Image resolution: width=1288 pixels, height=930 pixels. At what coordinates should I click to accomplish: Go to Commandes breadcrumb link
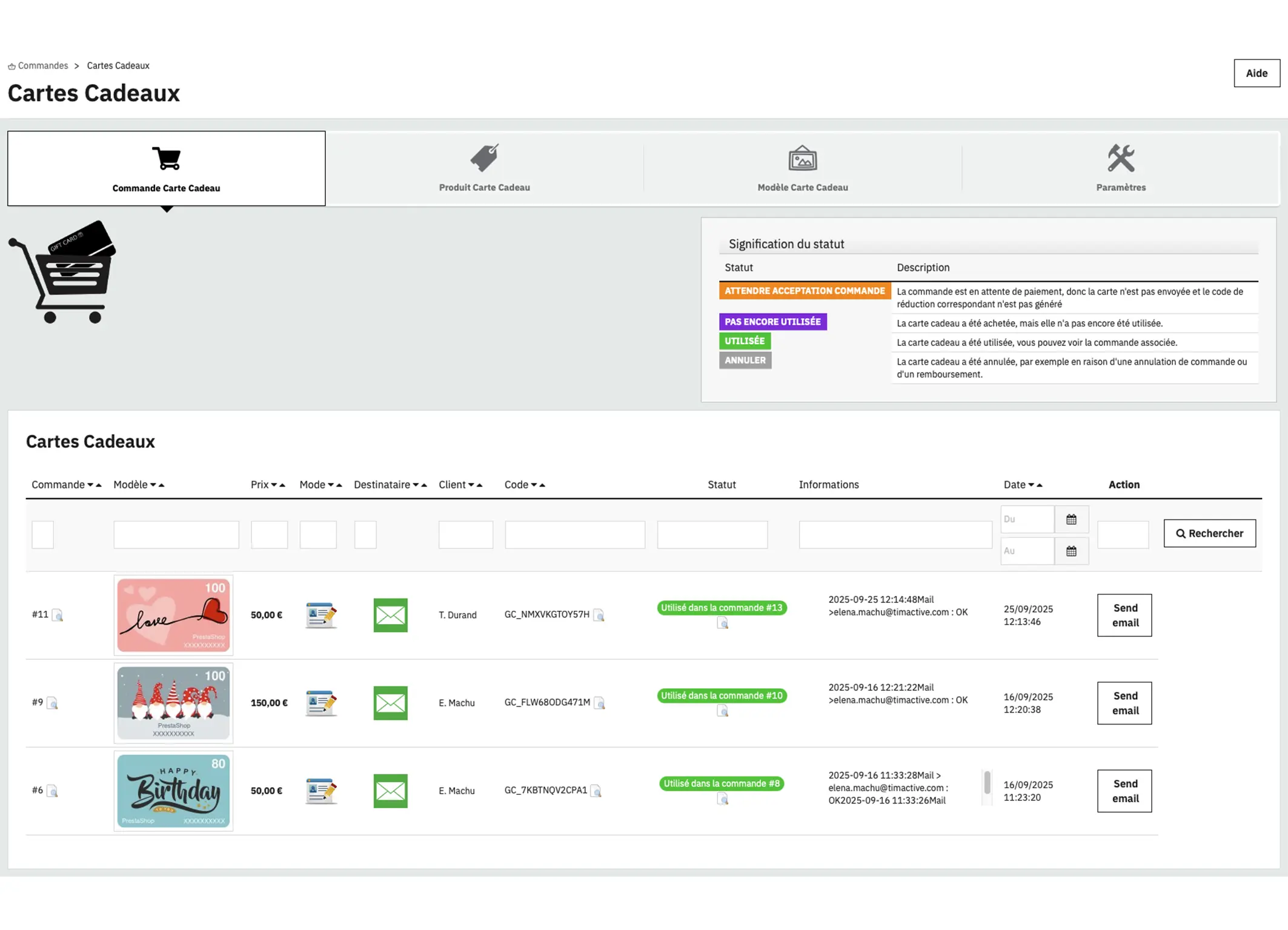[x=42, y=65]
